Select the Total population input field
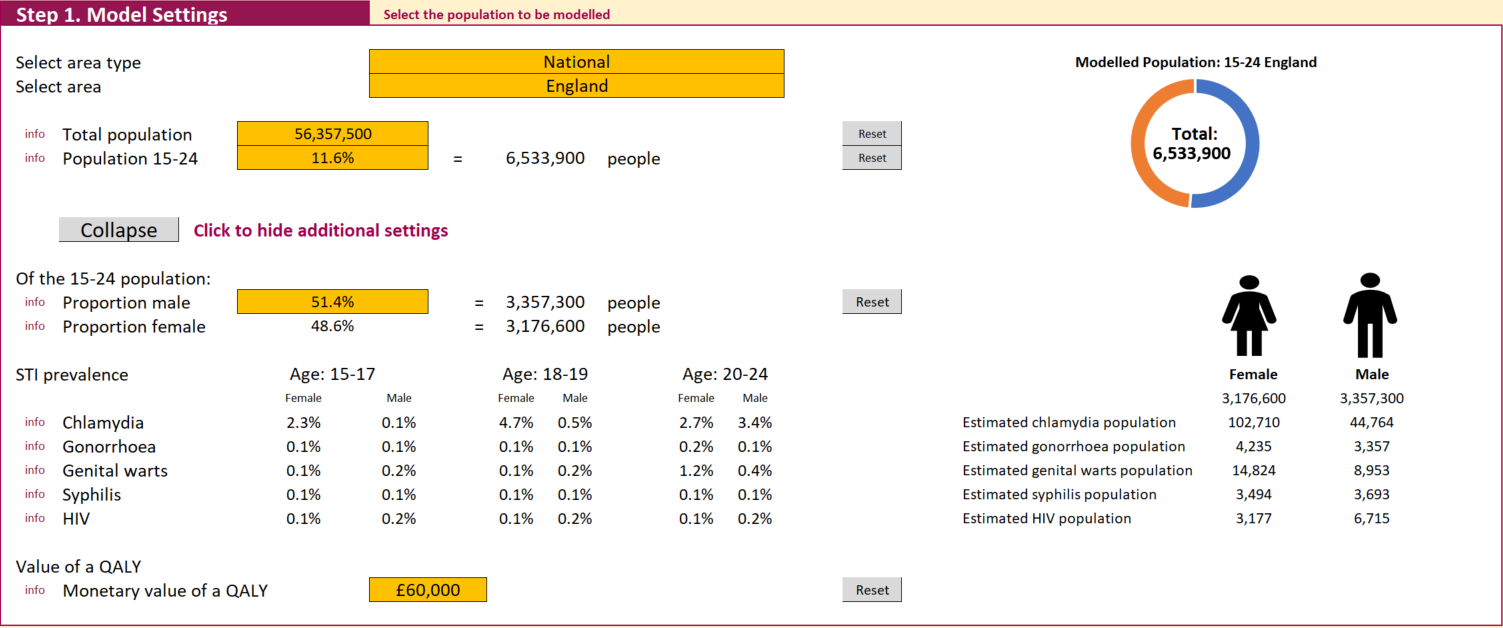The image size is (1503, 628). click(x=333, y=134)
